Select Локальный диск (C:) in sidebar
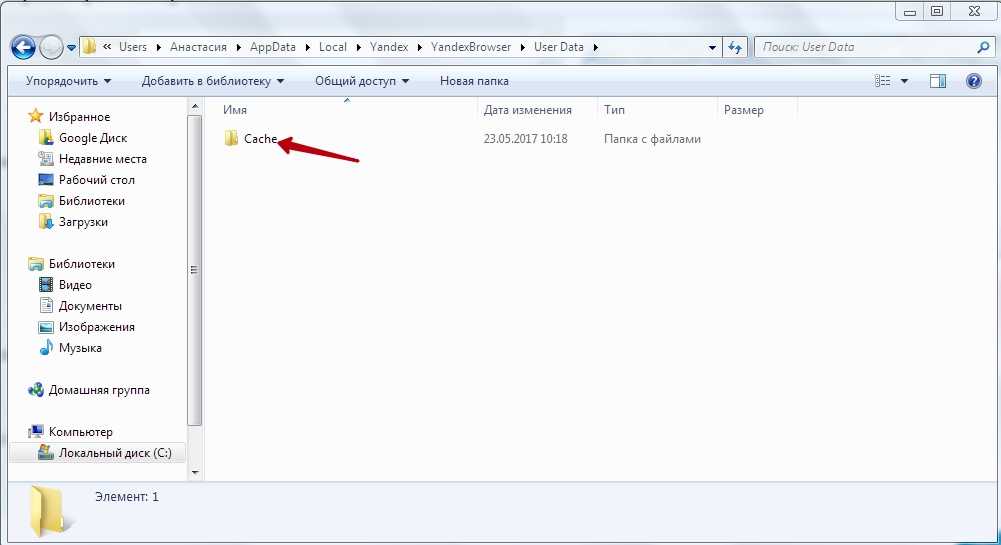1001x545 pixels. 114,453
